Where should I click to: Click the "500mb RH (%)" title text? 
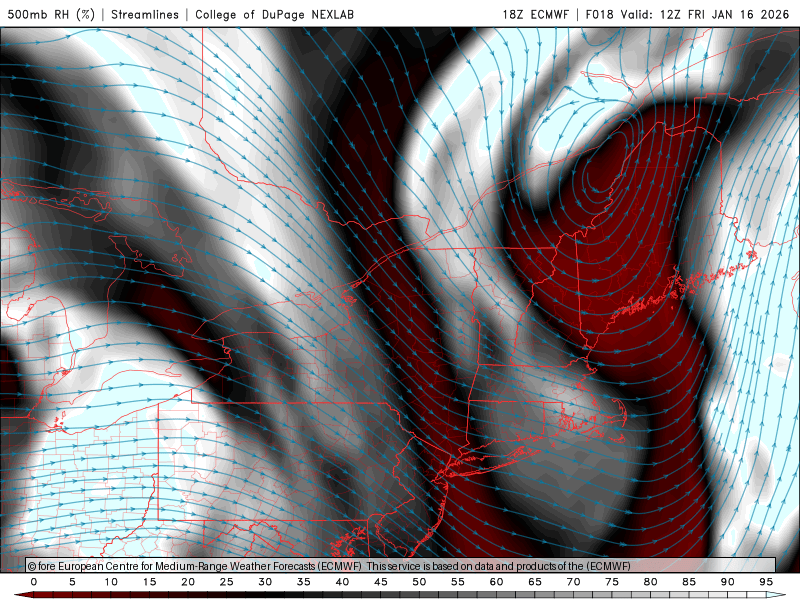[x=51, y=14]
